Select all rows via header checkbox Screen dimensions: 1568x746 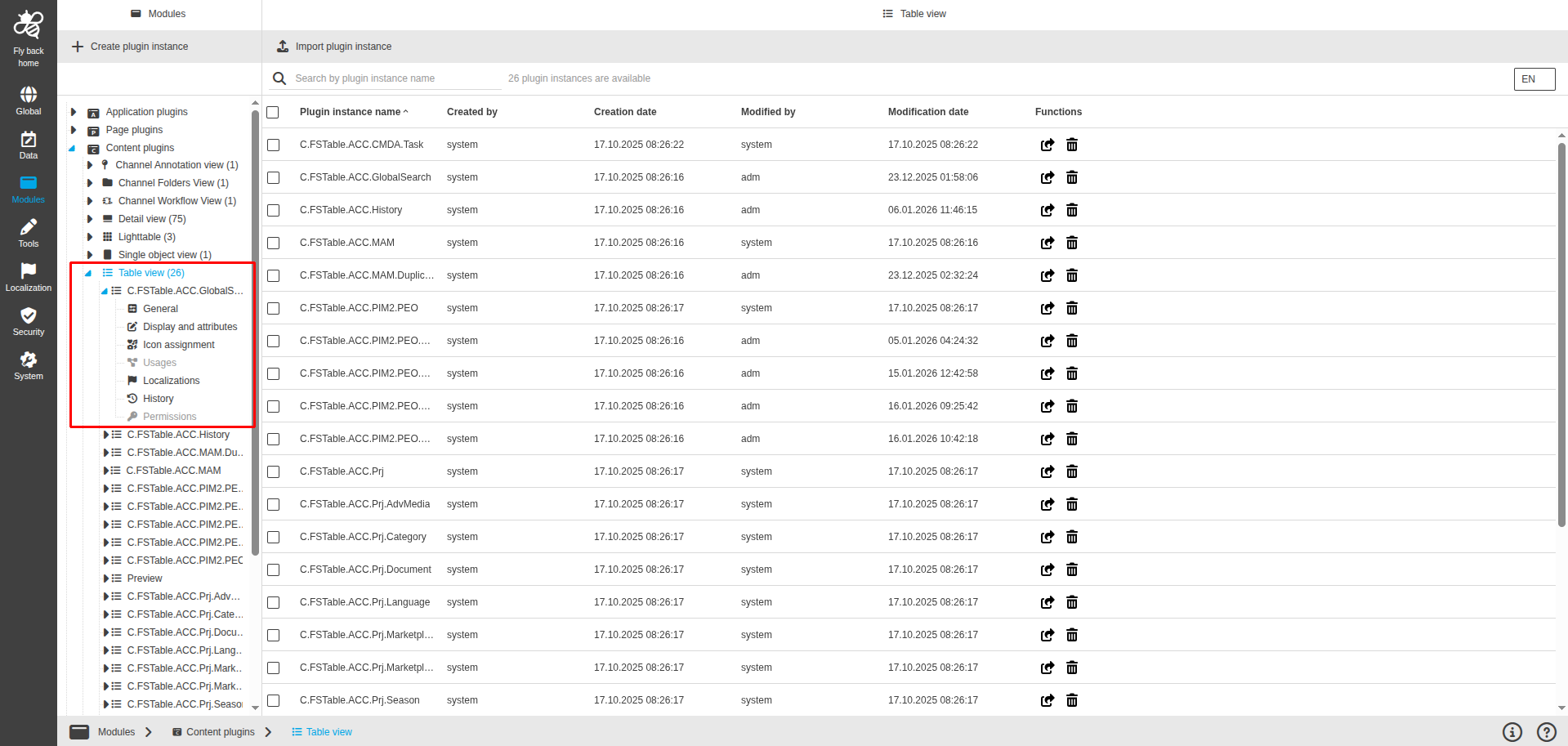click(273, 112)
